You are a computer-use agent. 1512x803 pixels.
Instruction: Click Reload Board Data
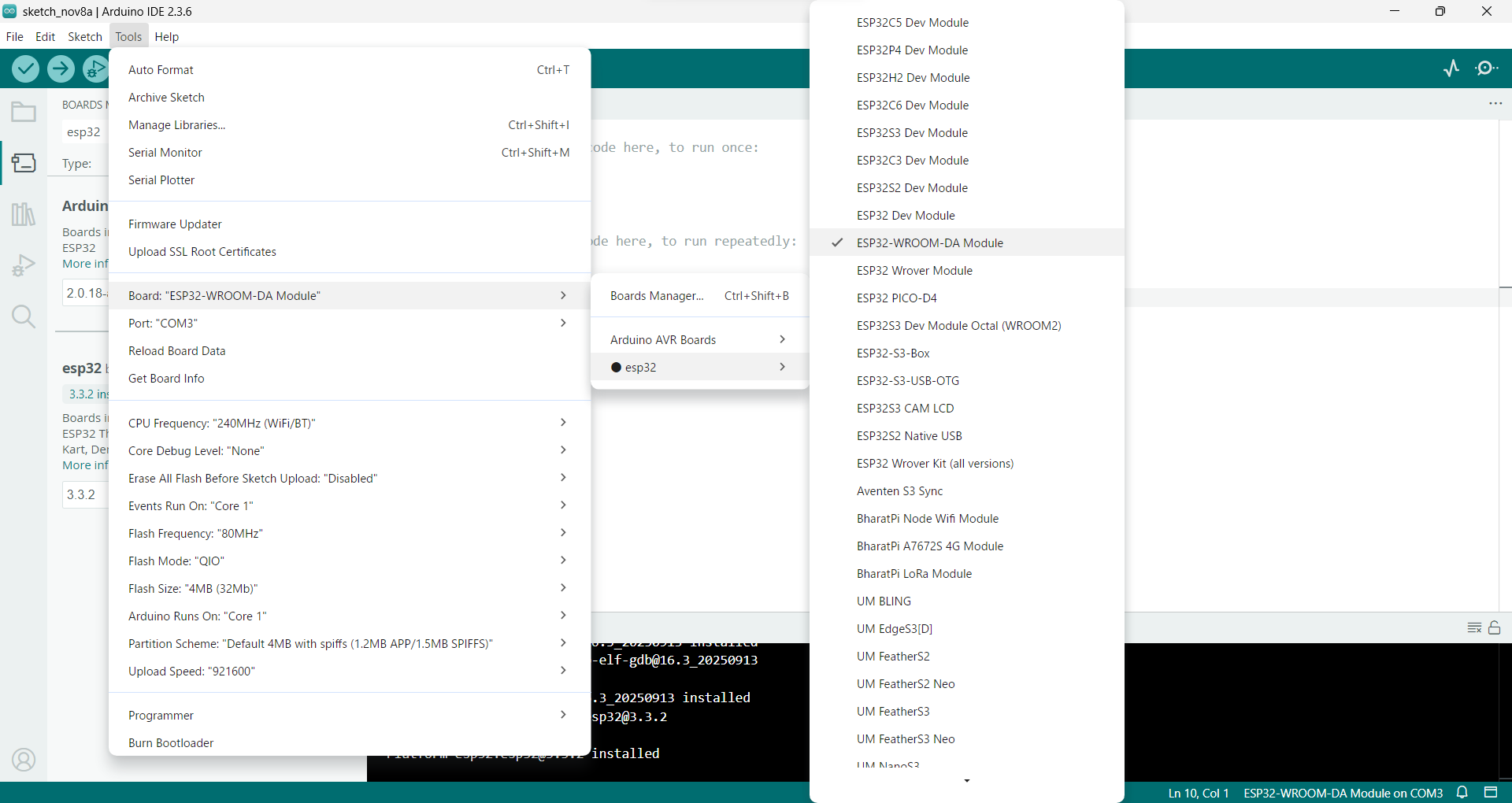pyautogui.click(x=350, y=350)
